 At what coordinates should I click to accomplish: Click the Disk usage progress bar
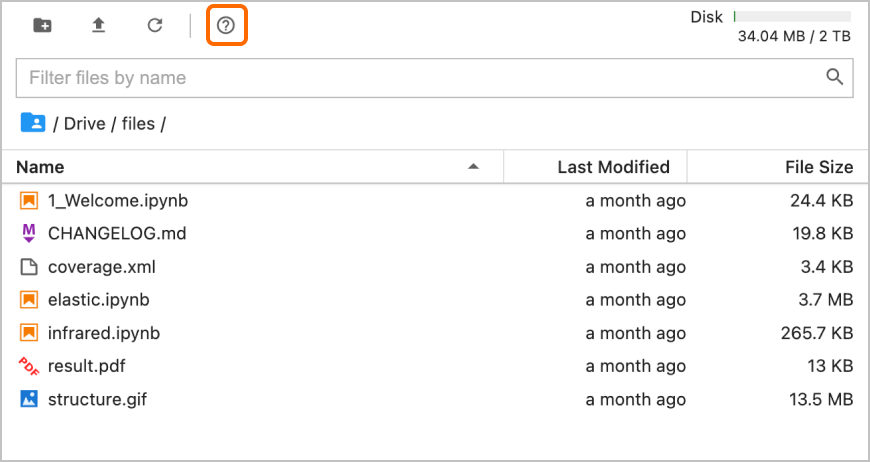pos(792,17)
